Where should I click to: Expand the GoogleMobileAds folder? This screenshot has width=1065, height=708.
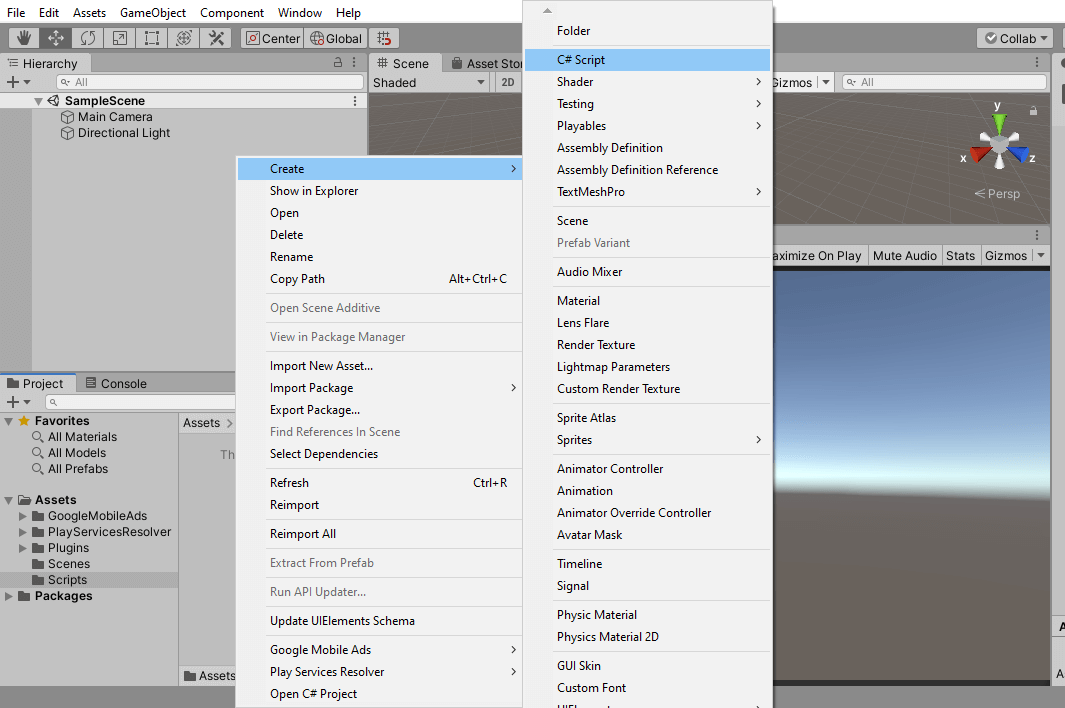click(22, 516)
